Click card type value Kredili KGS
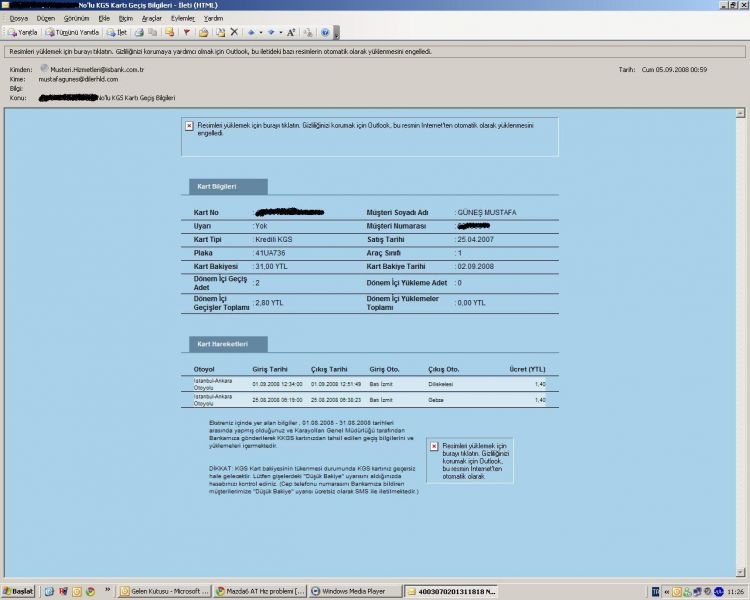The height and width of the screenshot is (600, 750). point(274,240)
